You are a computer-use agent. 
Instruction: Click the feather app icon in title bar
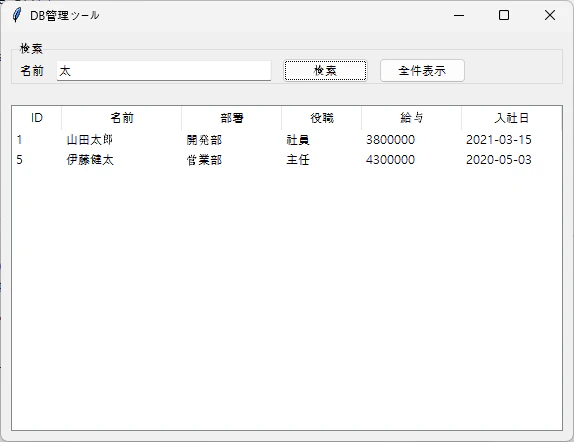point(16,15)
